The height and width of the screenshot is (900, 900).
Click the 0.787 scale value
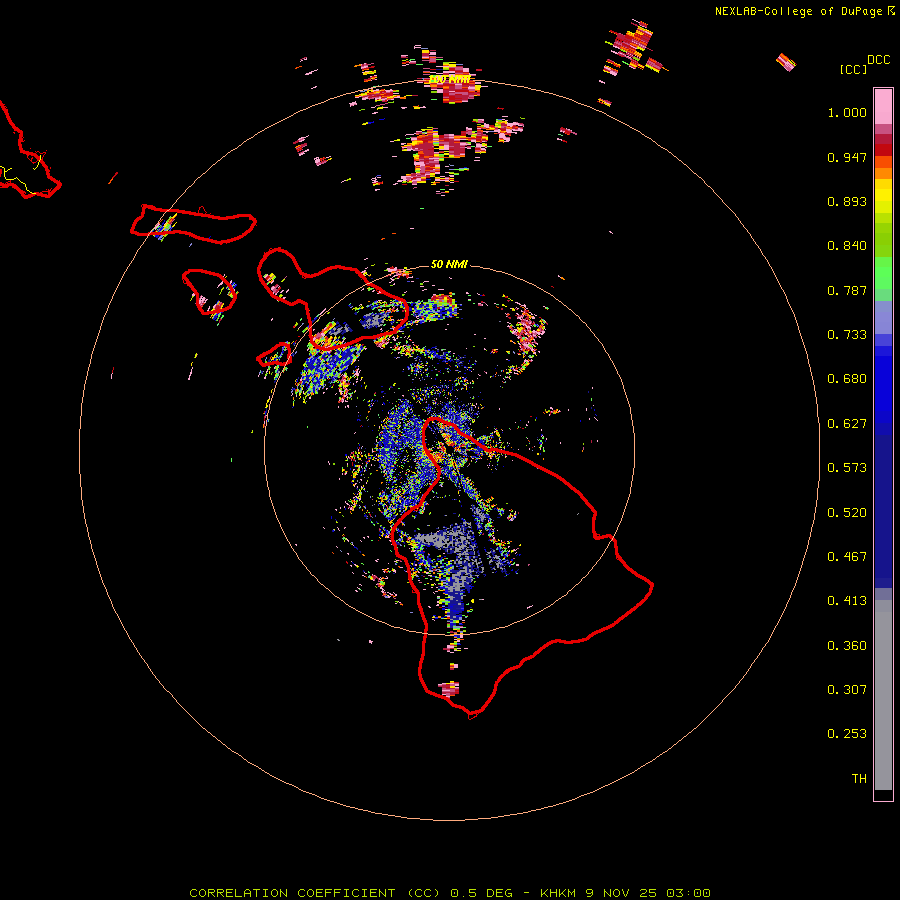(847, 290)
